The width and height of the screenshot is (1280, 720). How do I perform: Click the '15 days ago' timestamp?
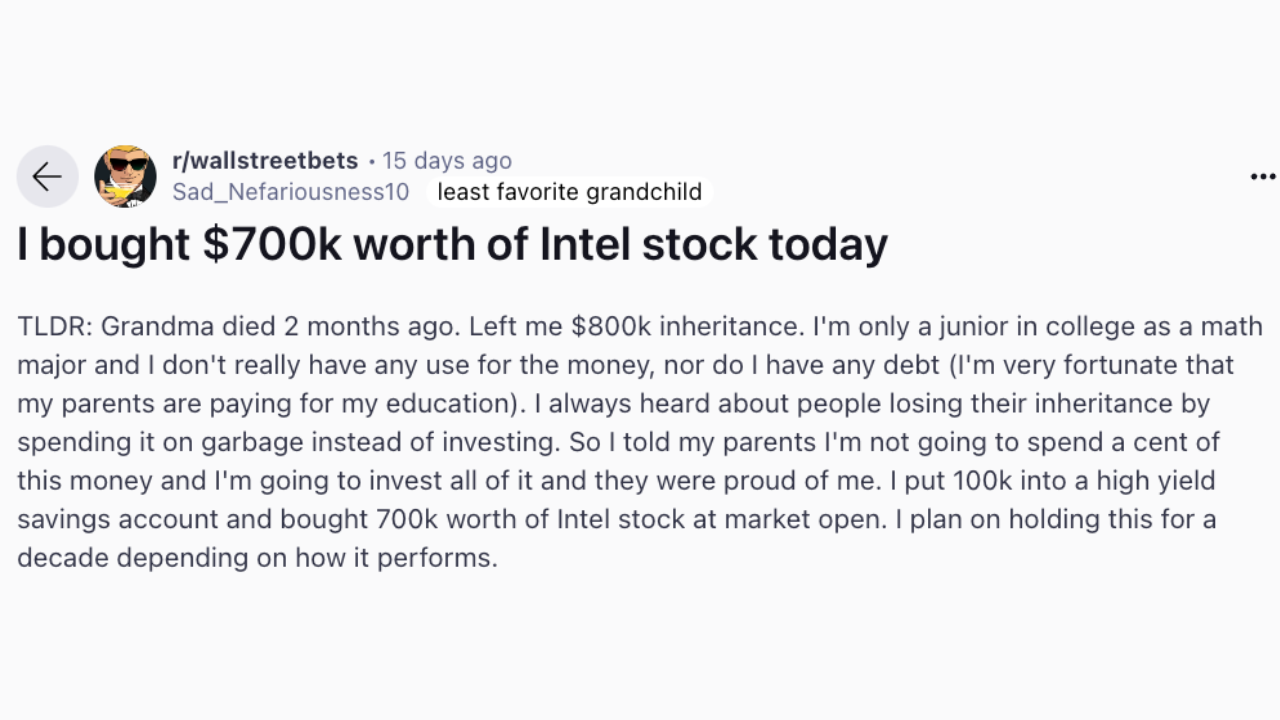(447, 160)
